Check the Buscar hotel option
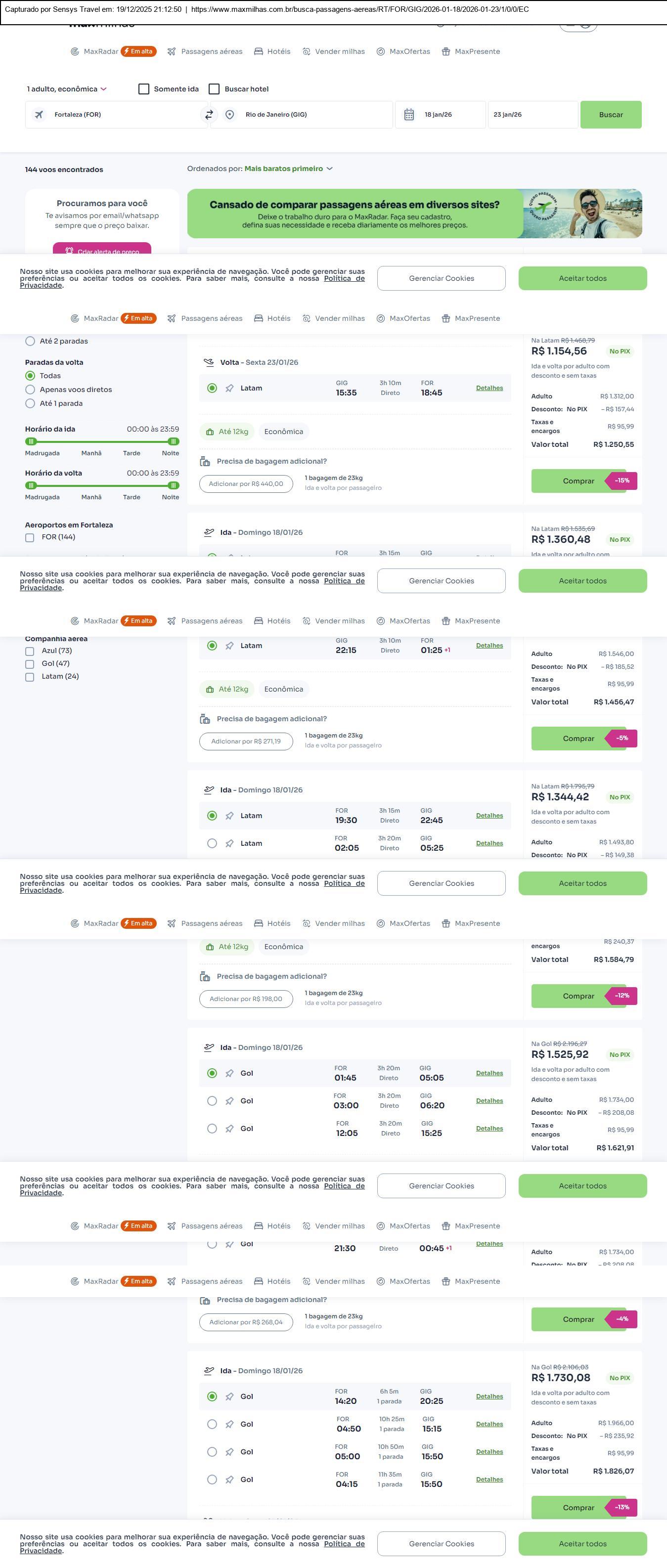Viewport: 667px width, 1568px height. [x=214, y=89]
